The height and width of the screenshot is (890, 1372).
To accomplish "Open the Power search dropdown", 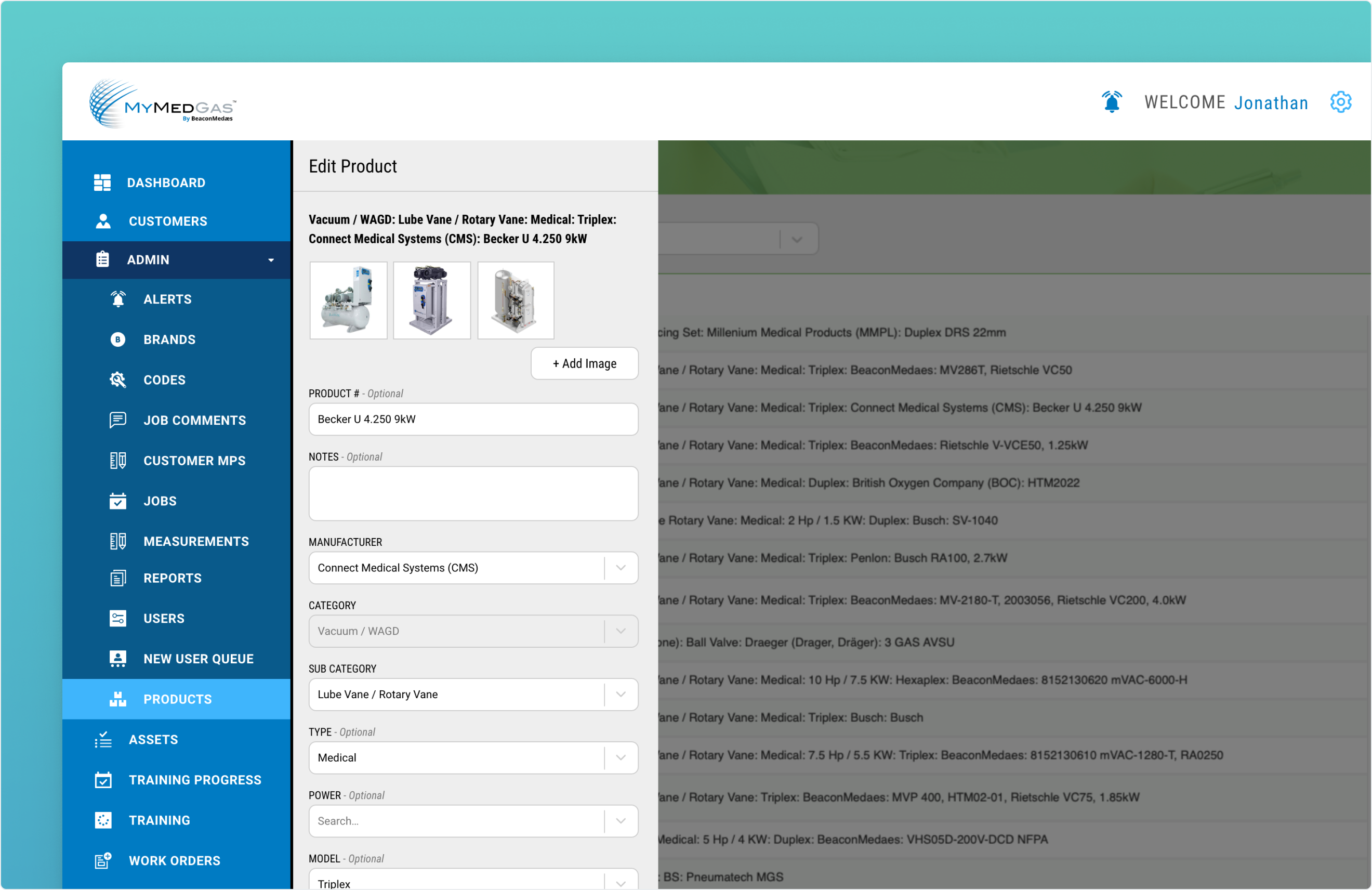I will [x=473, y=821].
